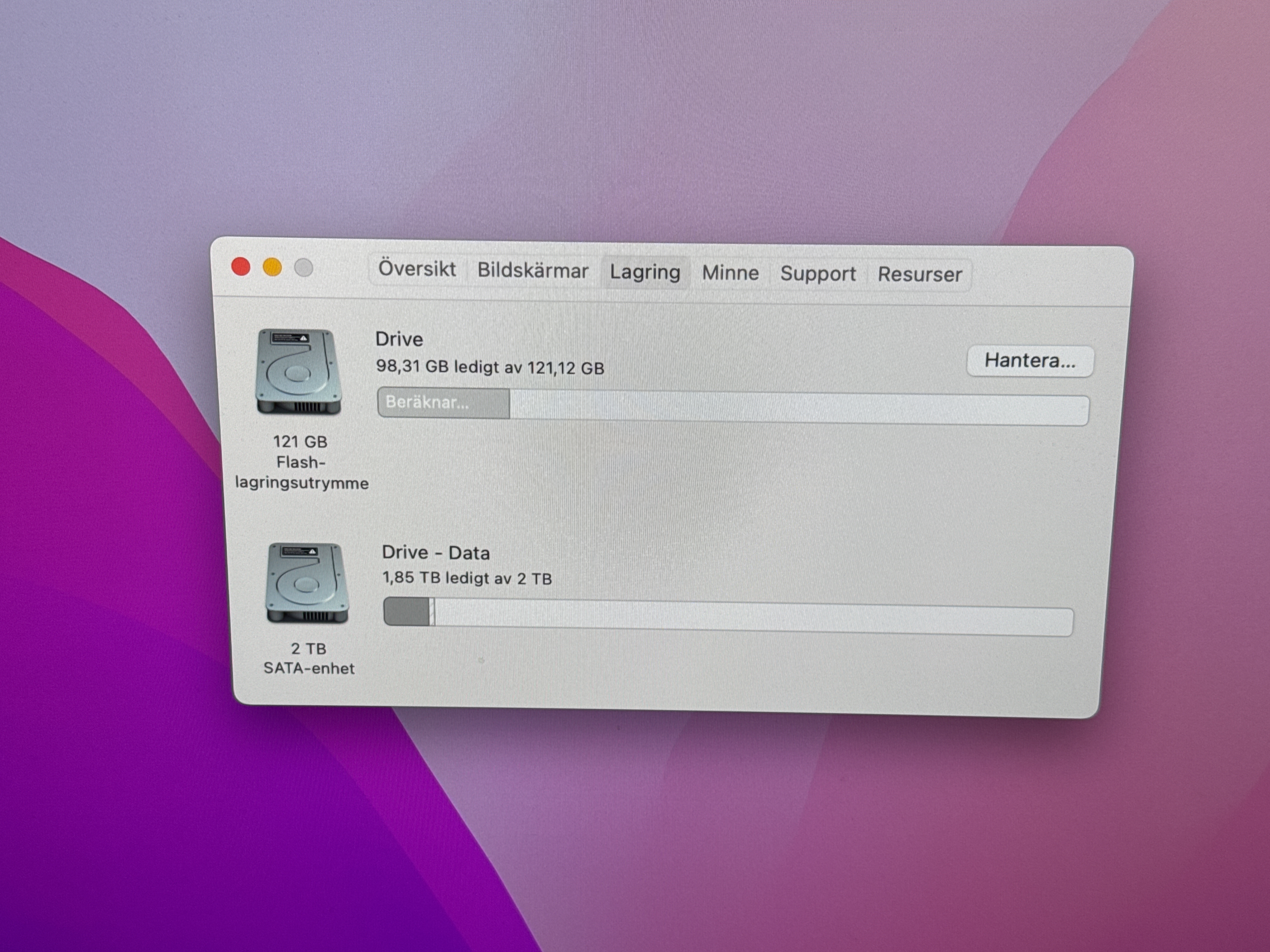The image size is (1270, 952).
Task: Minimize with the yellow window button
Action: pos(272,267)
